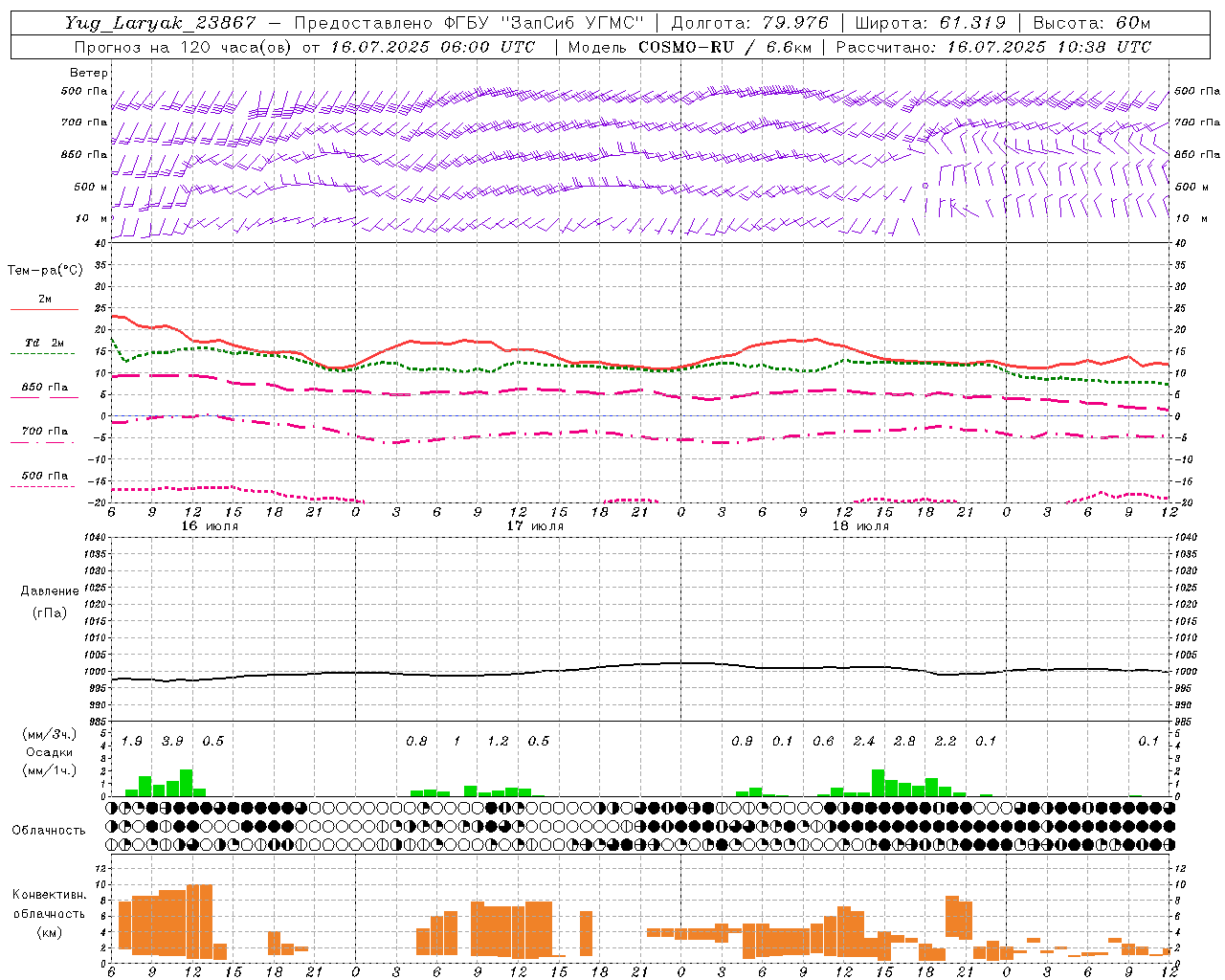Screen dimensions: 1225x980
Task: Click the (мм/1ч.) units label
Action: click(49, 770)
